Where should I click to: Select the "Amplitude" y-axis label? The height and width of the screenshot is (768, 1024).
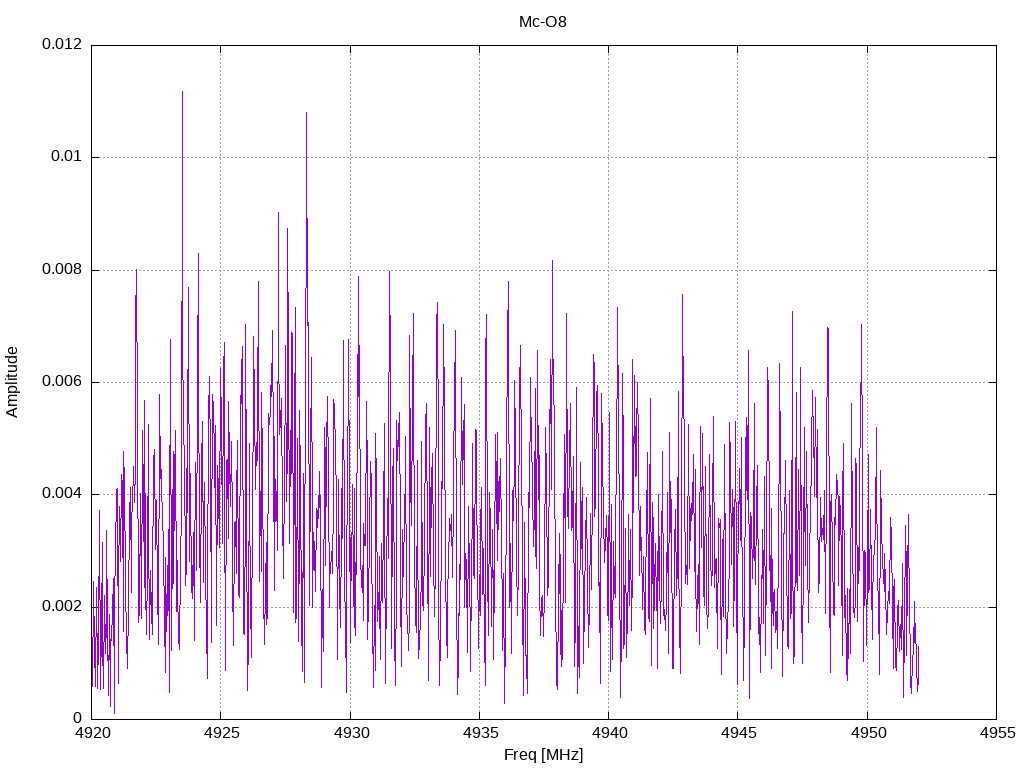[12, 382]
